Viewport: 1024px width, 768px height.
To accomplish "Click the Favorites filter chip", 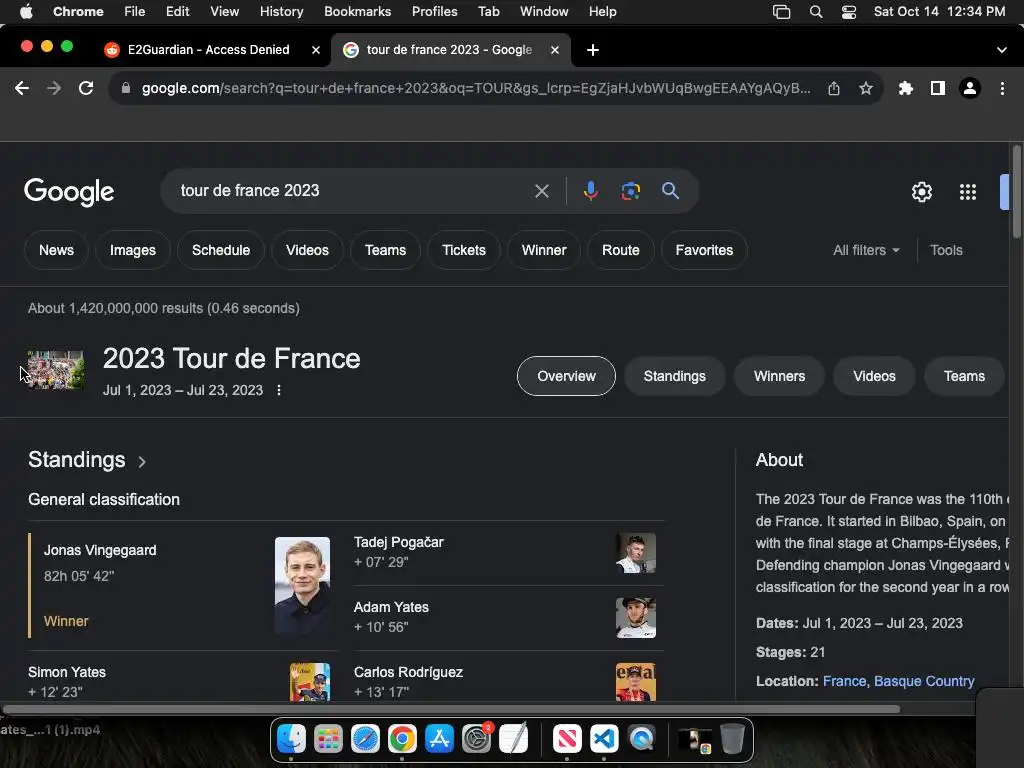I will (704, 250).
